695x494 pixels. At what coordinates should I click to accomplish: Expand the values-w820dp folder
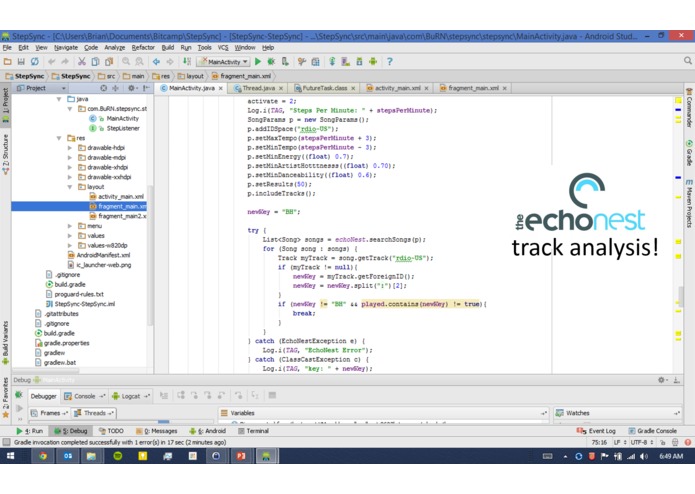coord(70,245)
